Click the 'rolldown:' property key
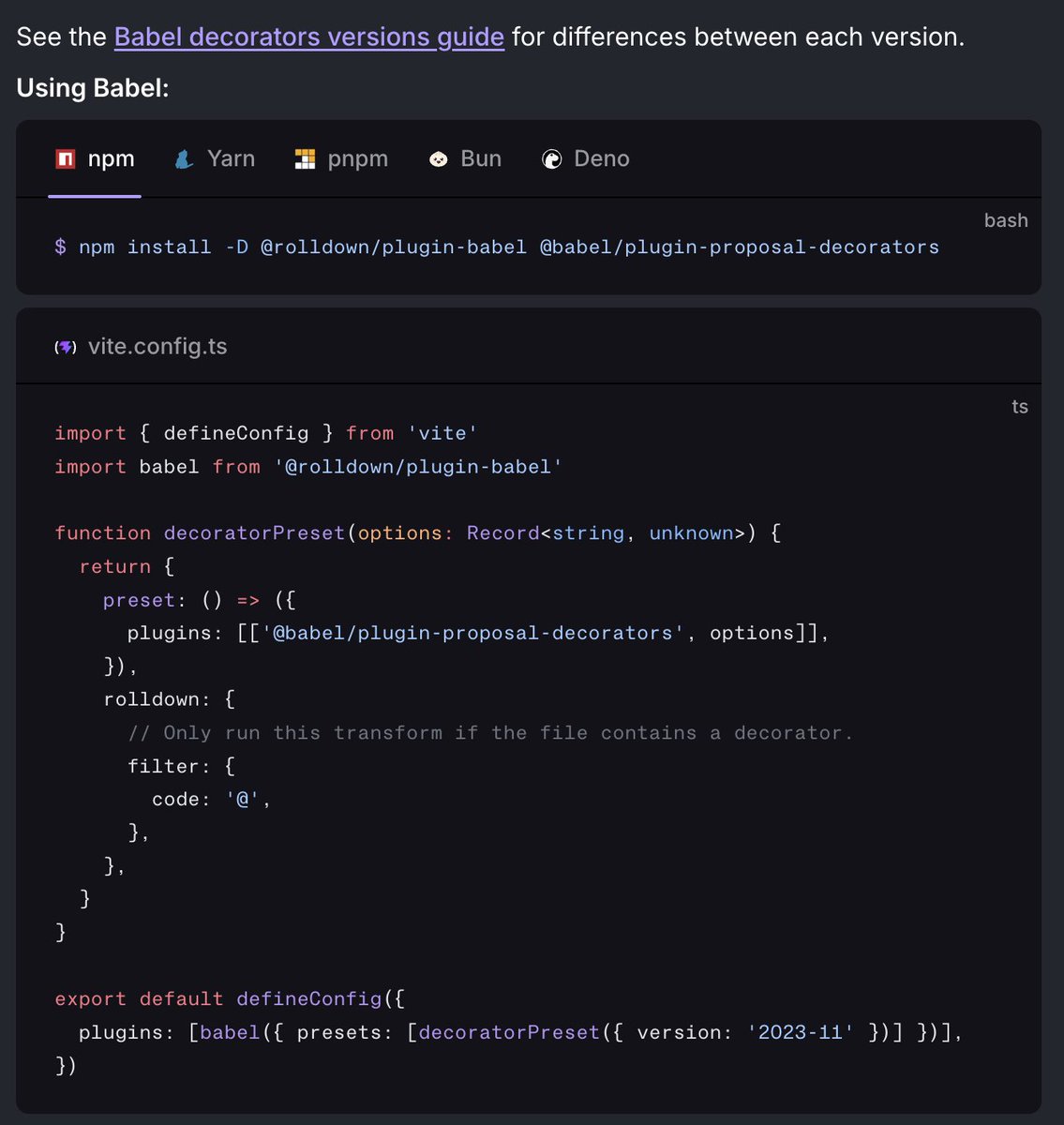Image resolution: width=1064 pixels, height=1125 pixels. (x=157, y=699)
